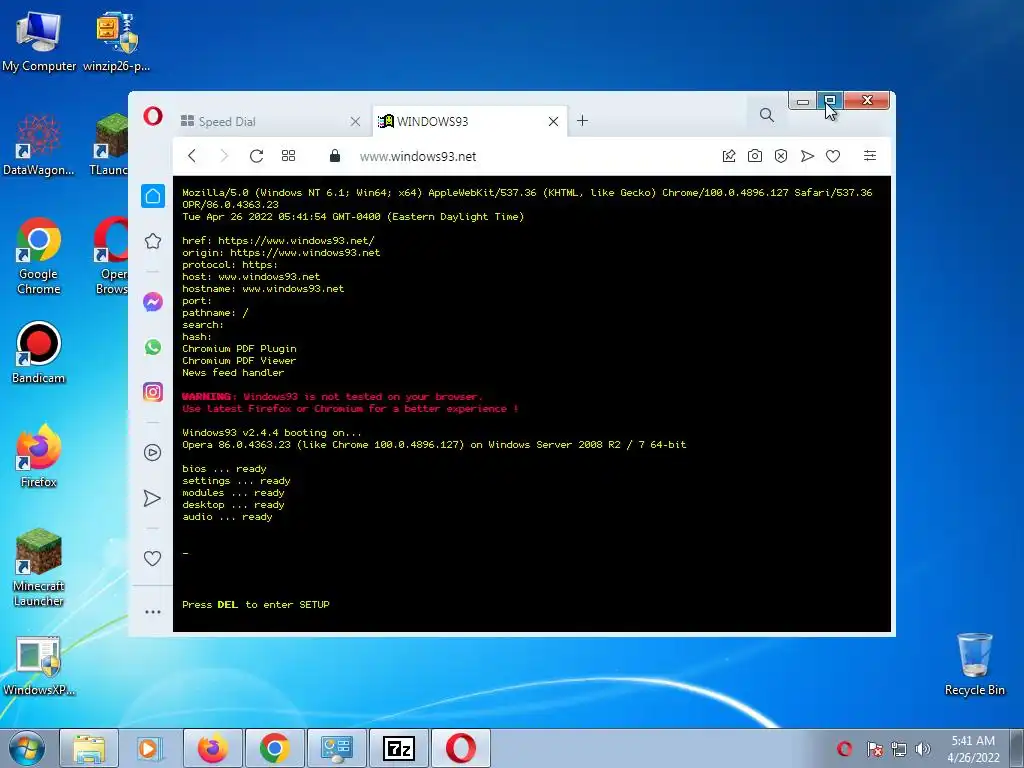Select the WINDOWS93 tab
The height and width of the screenshot is (768, 1024).
[470, 121]
